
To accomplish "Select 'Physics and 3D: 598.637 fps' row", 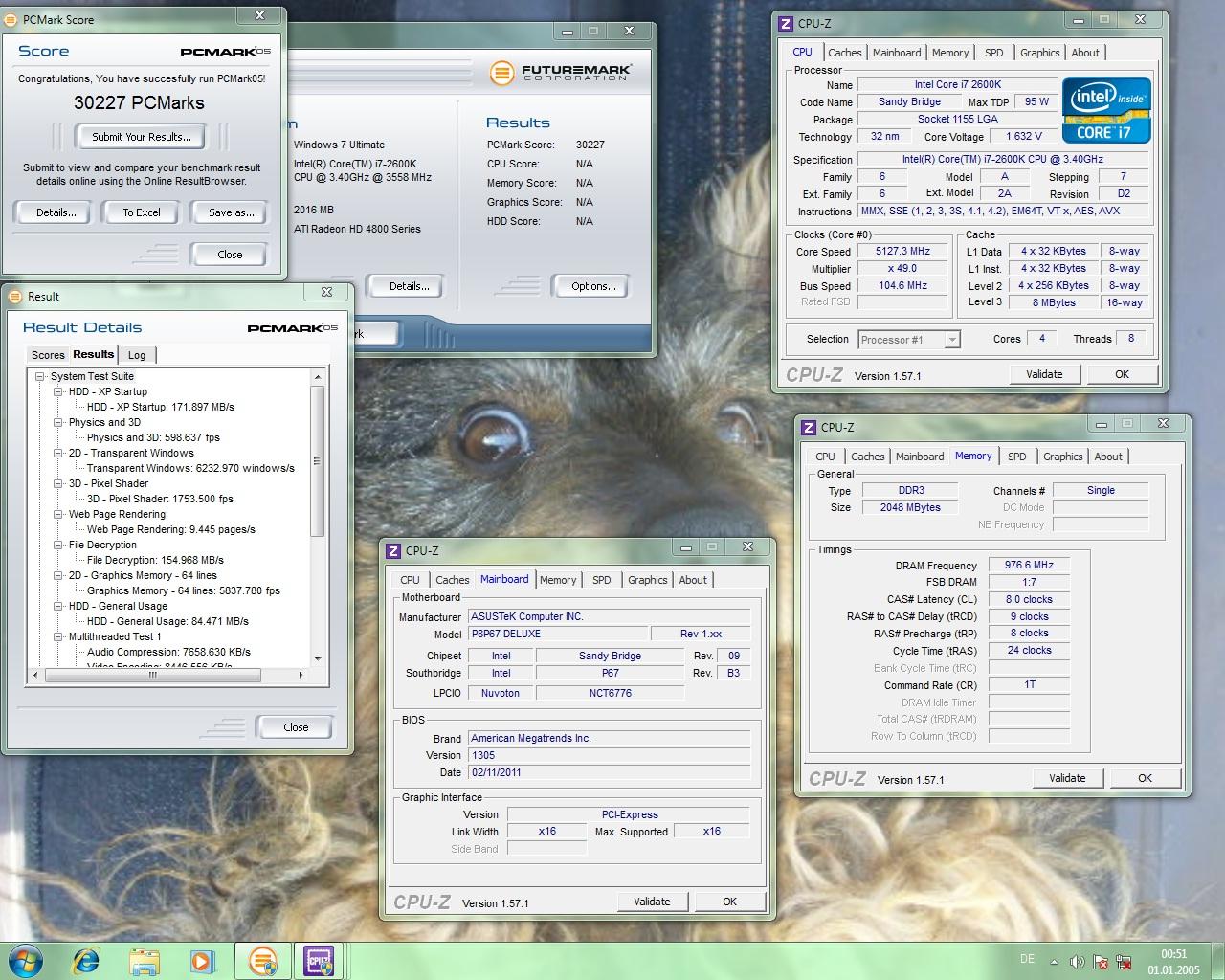I will pos(153,437).
